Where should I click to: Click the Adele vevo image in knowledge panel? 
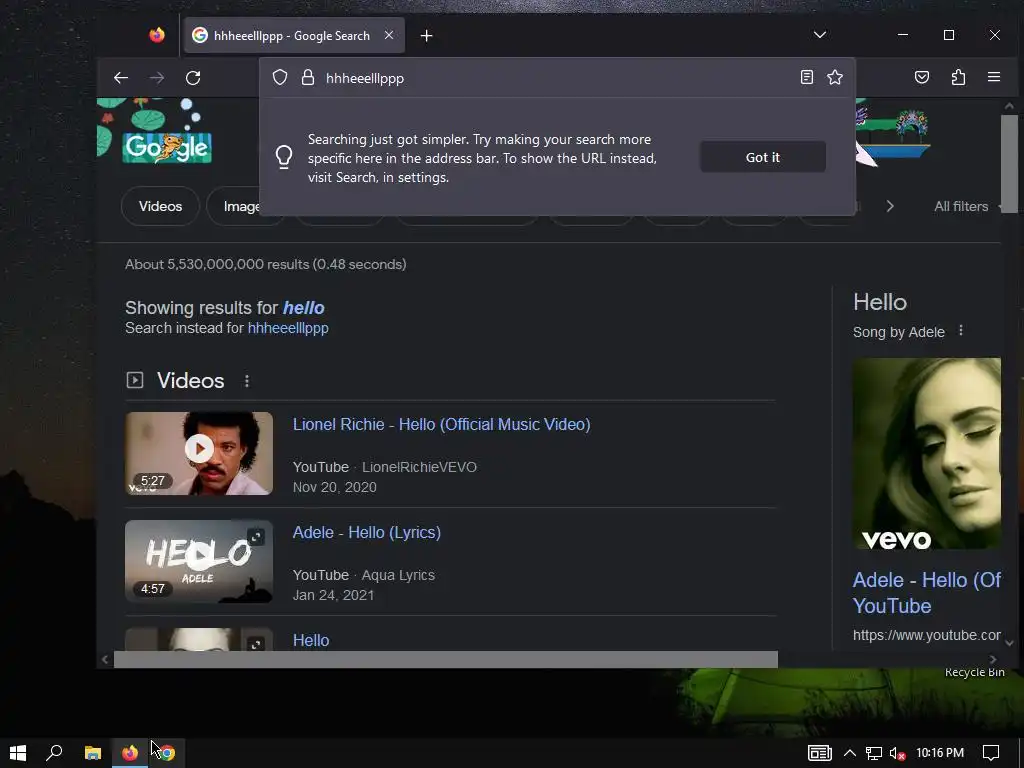click(x=927, y=453)
